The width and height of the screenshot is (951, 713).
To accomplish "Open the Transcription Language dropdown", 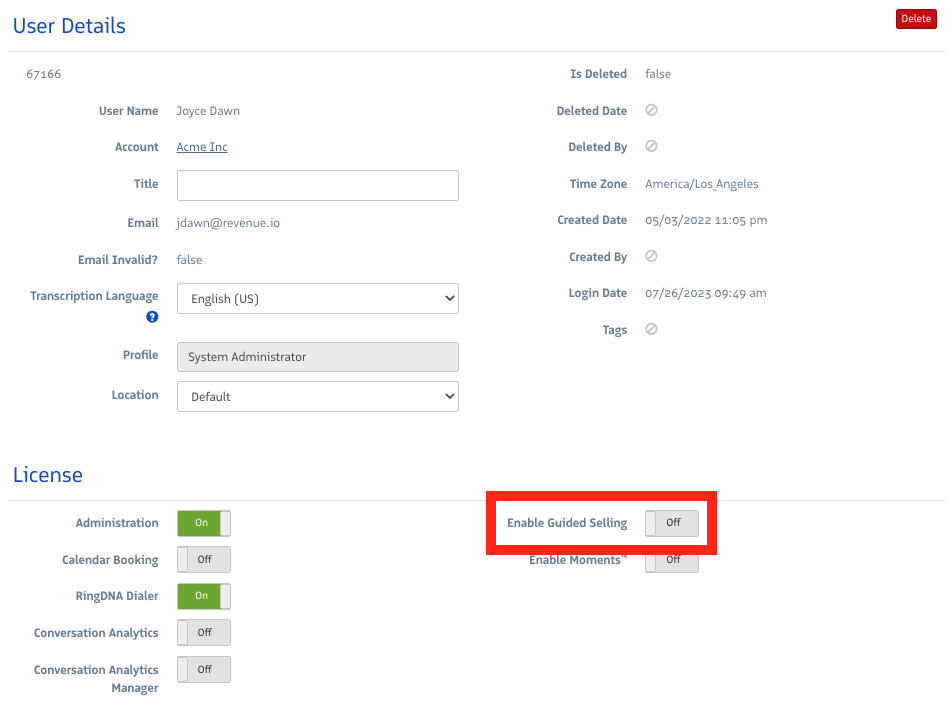I will pyautogui.click(x=317, y=298).
